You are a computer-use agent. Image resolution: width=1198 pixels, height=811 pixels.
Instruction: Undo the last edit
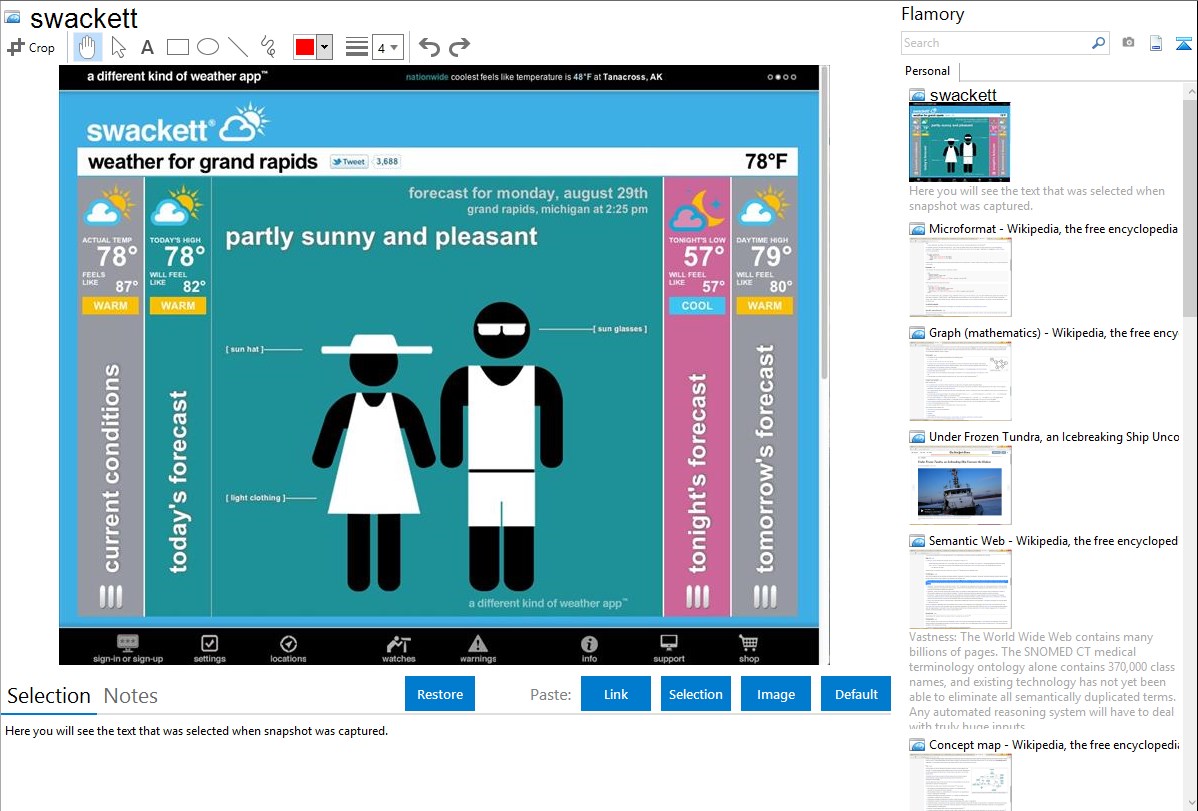(x=429, y=47)
